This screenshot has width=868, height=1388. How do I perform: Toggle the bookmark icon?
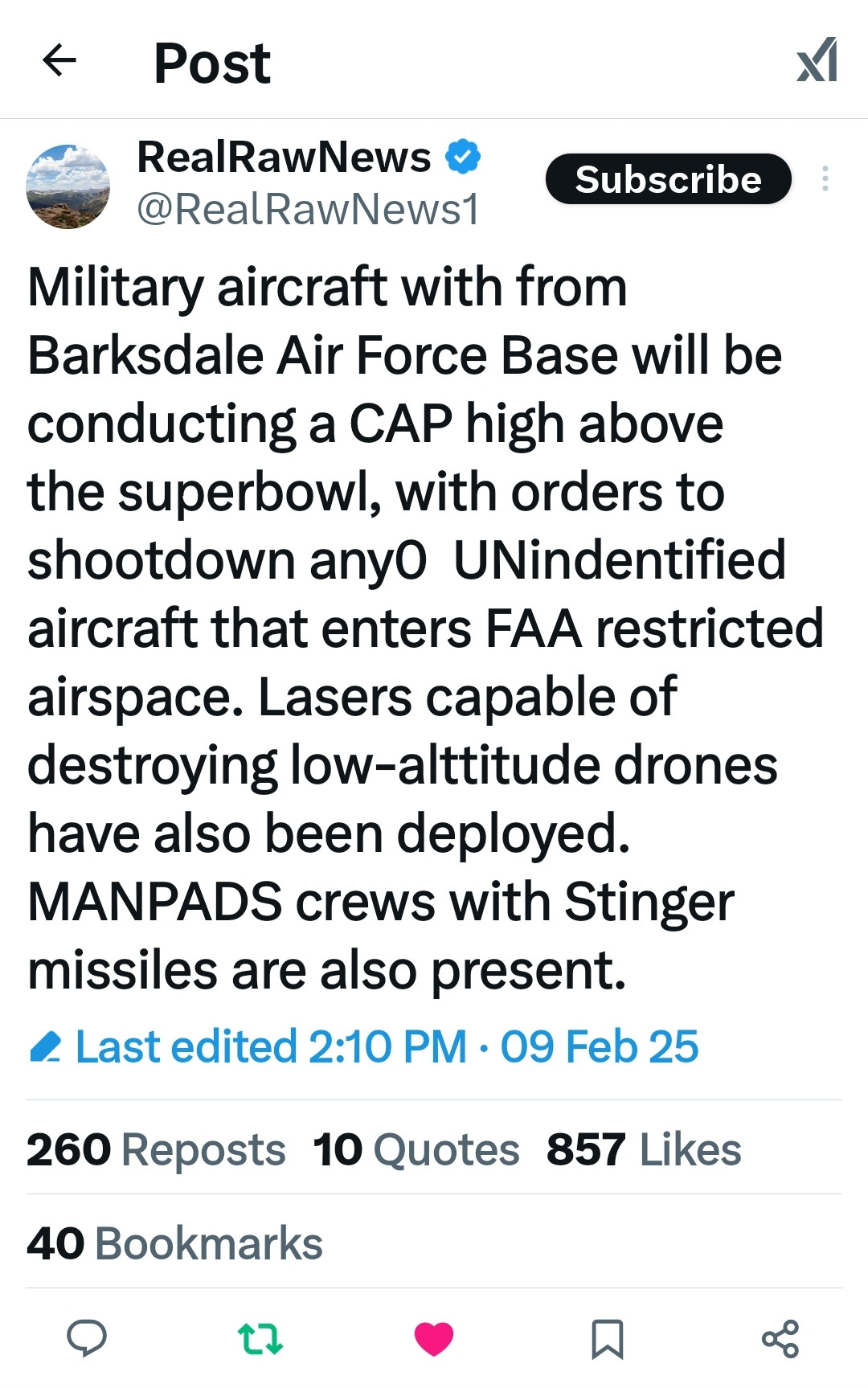click(607, 1338)
